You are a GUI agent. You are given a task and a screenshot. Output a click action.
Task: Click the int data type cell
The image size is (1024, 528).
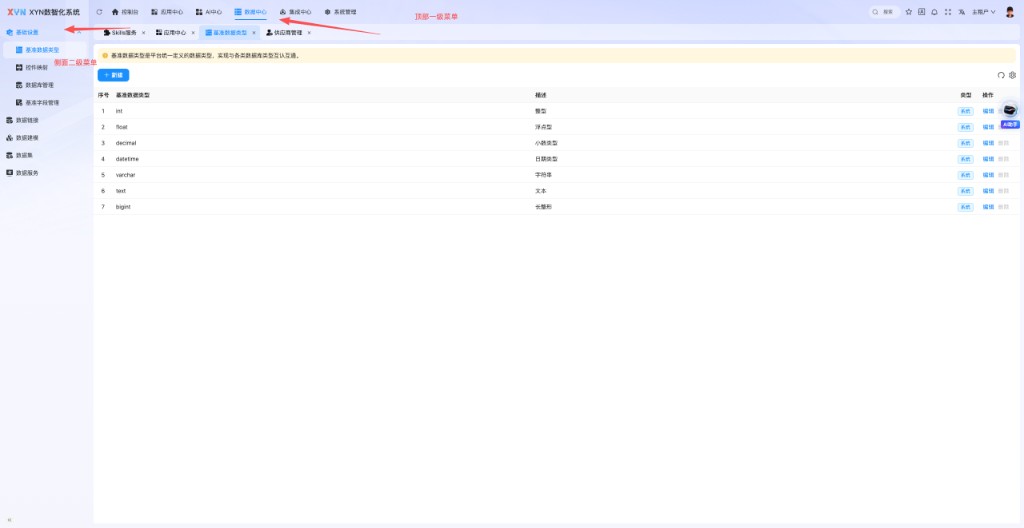point(120,111)
